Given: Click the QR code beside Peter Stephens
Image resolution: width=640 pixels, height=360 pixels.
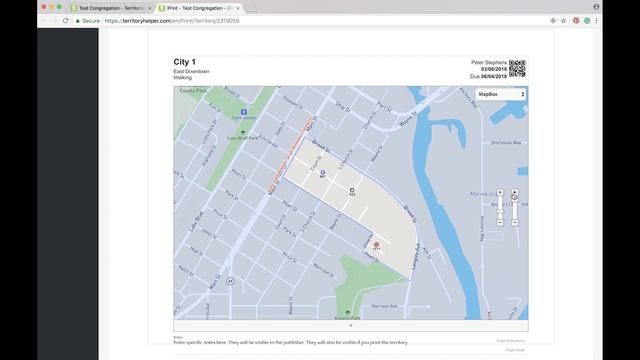Looking at the screenshot, I should (x=517, y=69).
